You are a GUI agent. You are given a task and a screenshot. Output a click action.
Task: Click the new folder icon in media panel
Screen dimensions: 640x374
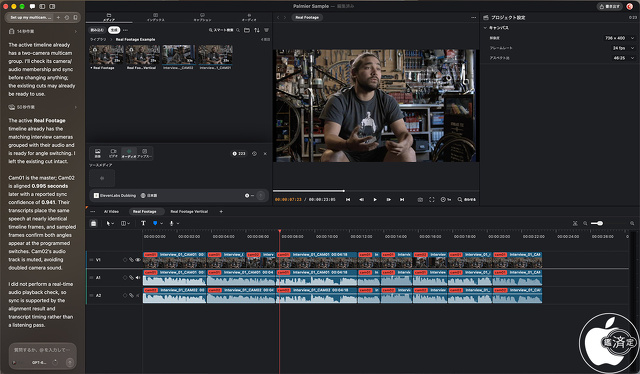247,30
